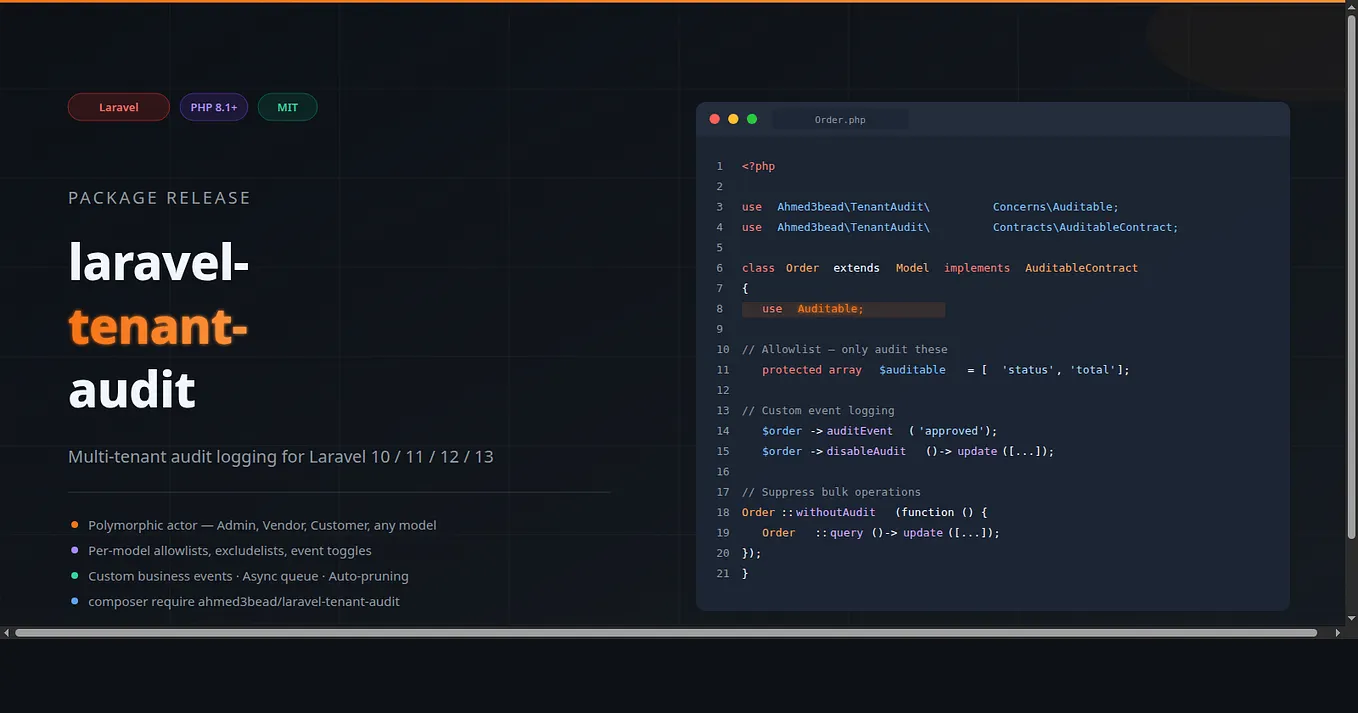Click the 'audit' title word
Image resolution: width=1358 pixels, height=713 pixels.
(x=132, y=389)
